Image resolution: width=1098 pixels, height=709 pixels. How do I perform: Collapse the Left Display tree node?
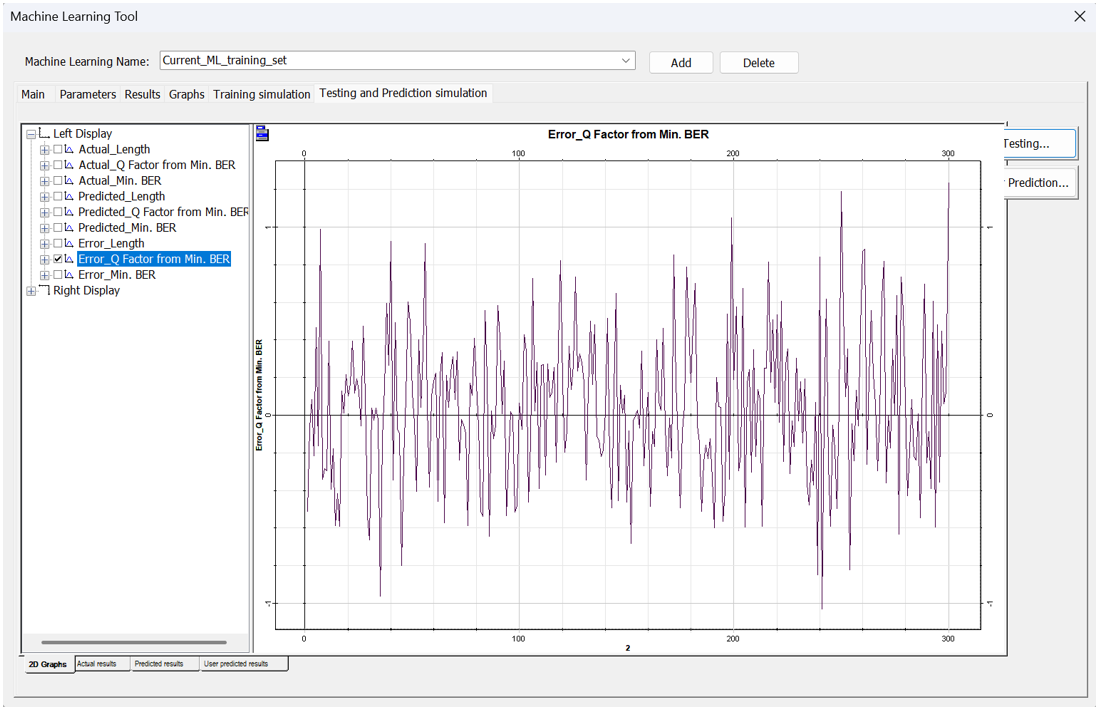(31, 134)
